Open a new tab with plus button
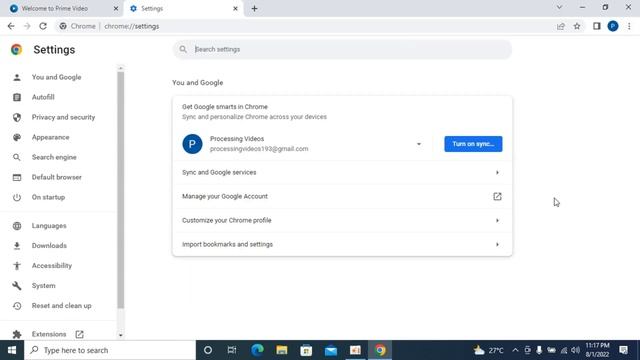 (254, 8)
